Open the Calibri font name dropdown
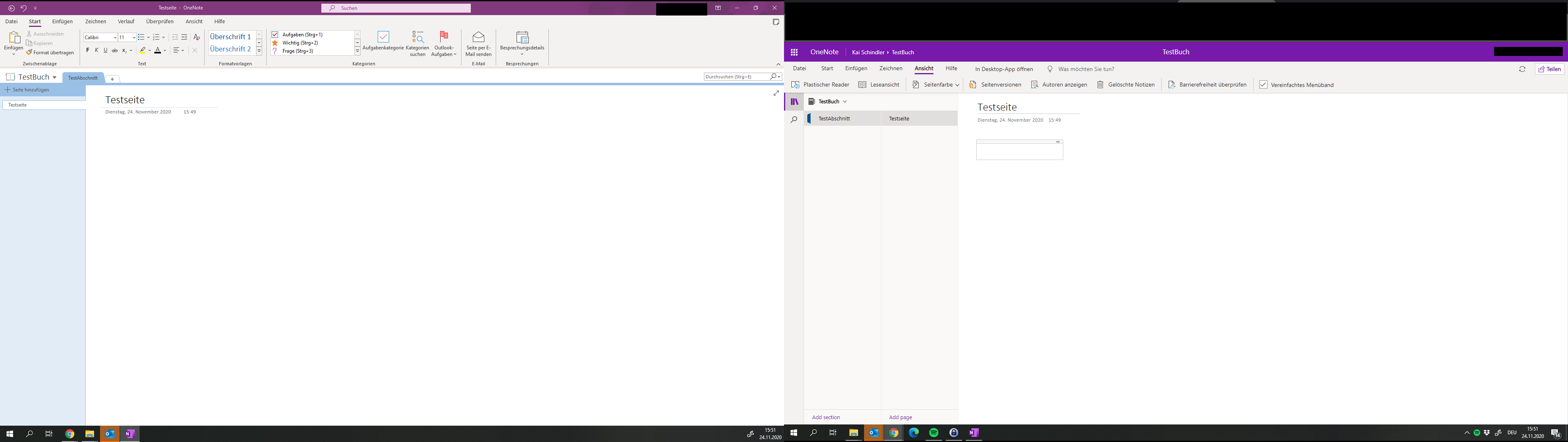 115,38
